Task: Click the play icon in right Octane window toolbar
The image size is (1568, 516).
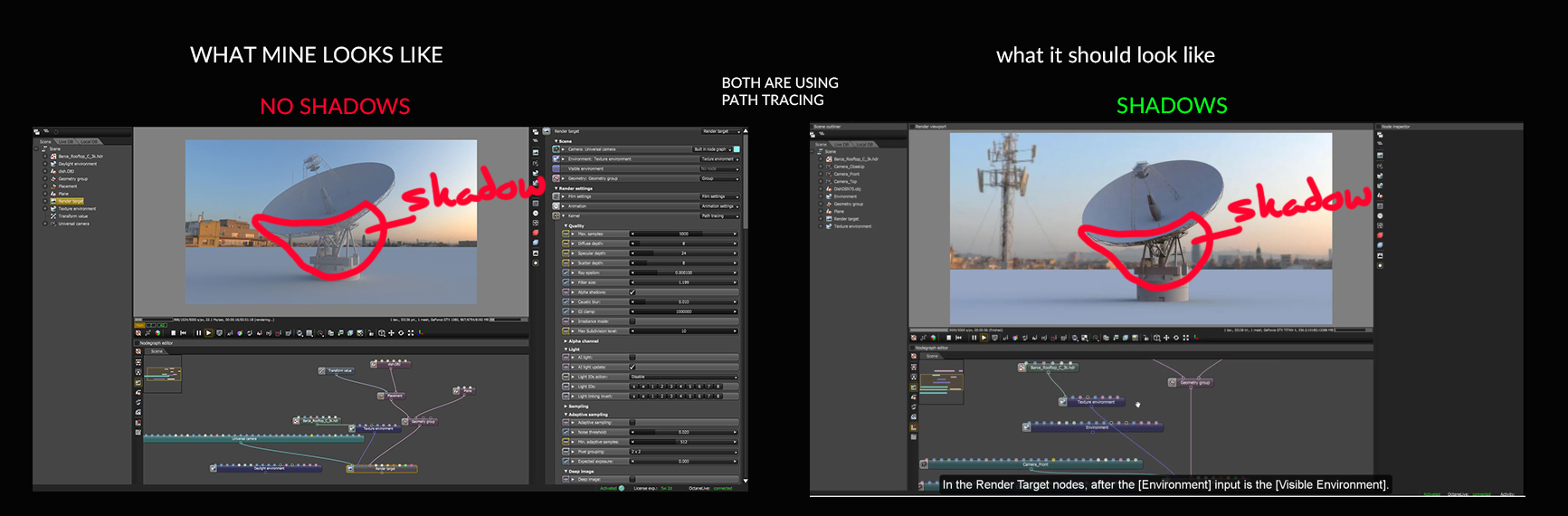Action: click(x=984, y=338)
